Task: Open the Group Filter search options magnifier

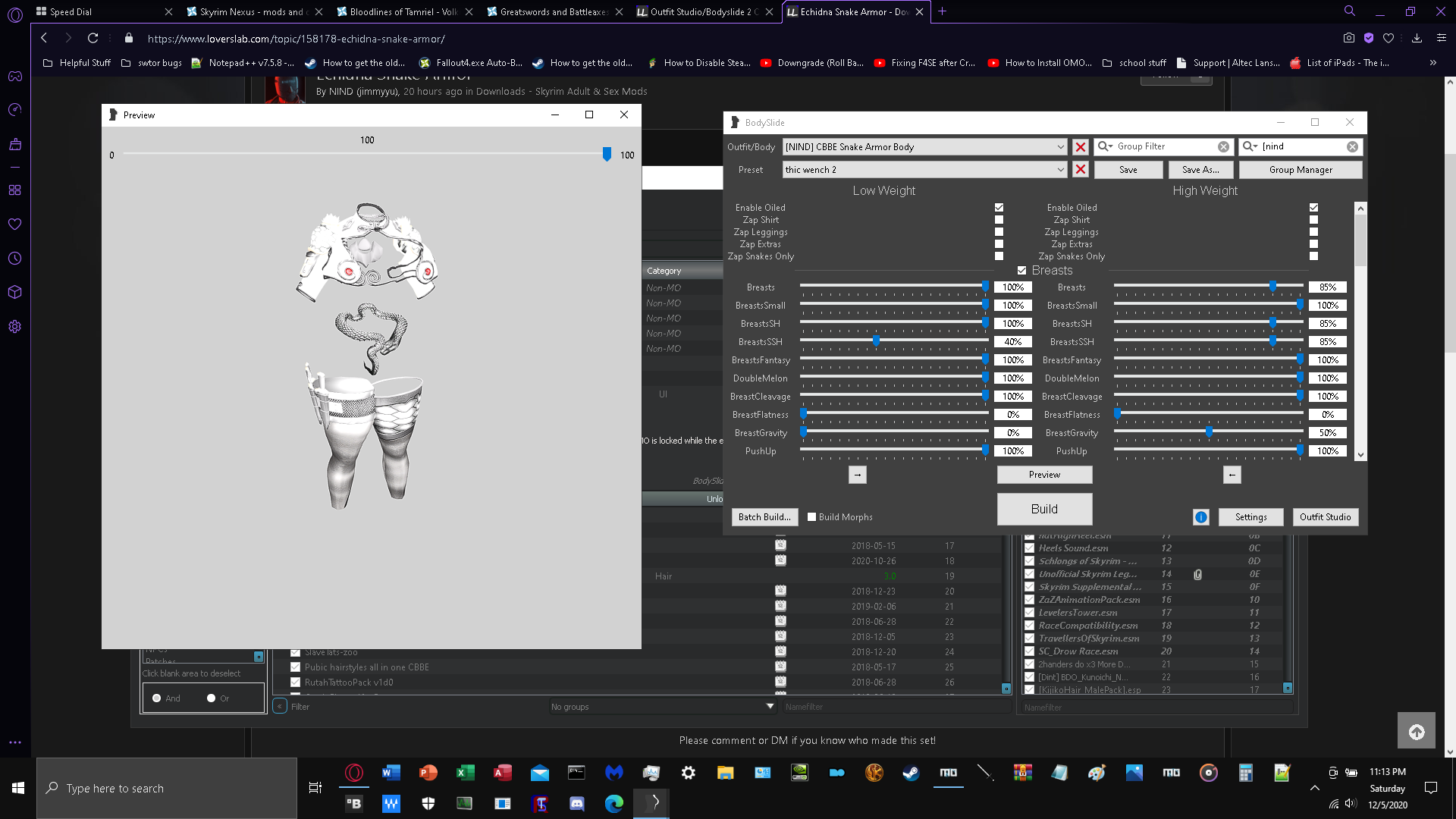Action: [1105, 146]
